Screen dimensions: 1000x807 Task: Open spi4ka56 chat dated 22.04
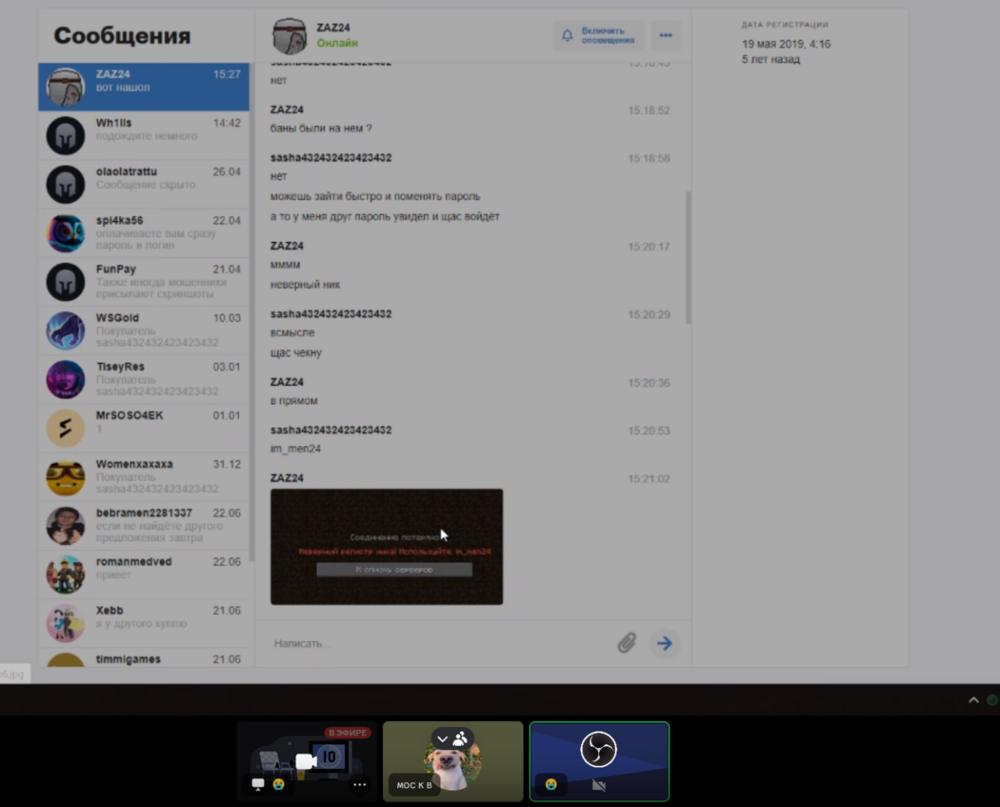click(143, 233)
